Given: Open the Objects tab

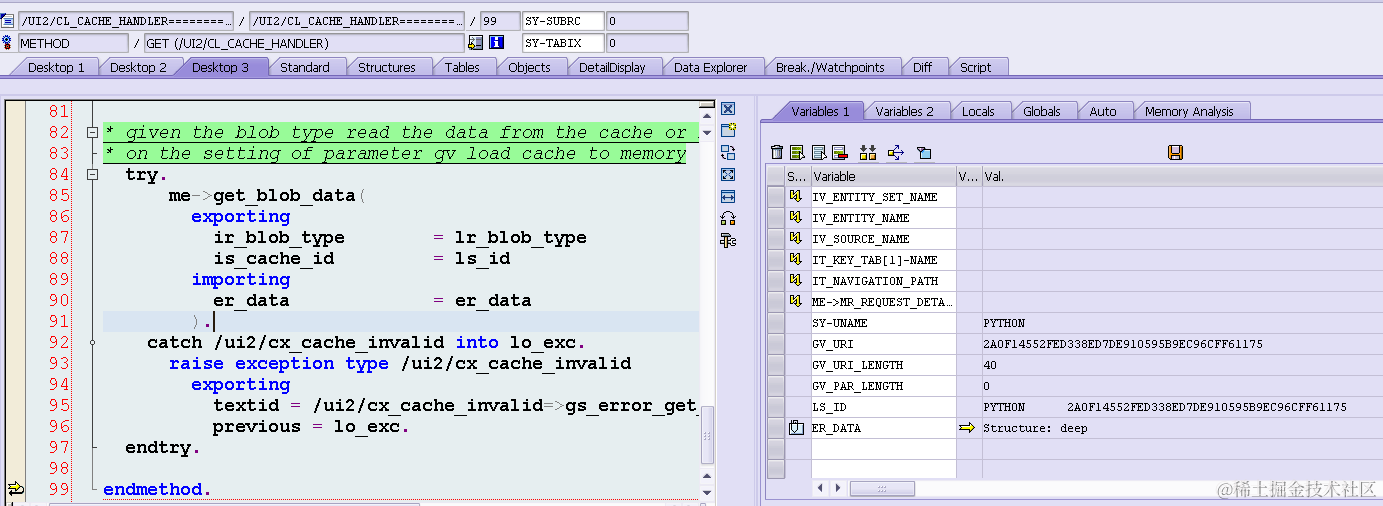Looking at the screenshot, I should point(529,67).
